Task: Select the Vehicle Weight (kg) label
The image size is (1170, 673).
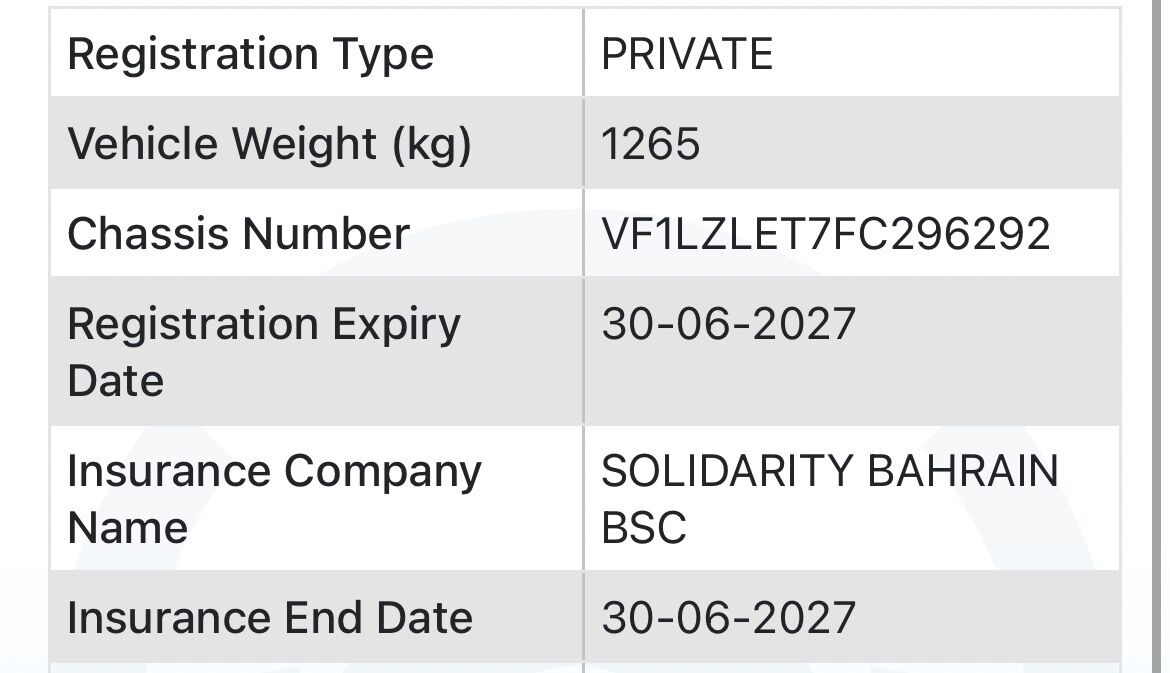Action: 269,144
